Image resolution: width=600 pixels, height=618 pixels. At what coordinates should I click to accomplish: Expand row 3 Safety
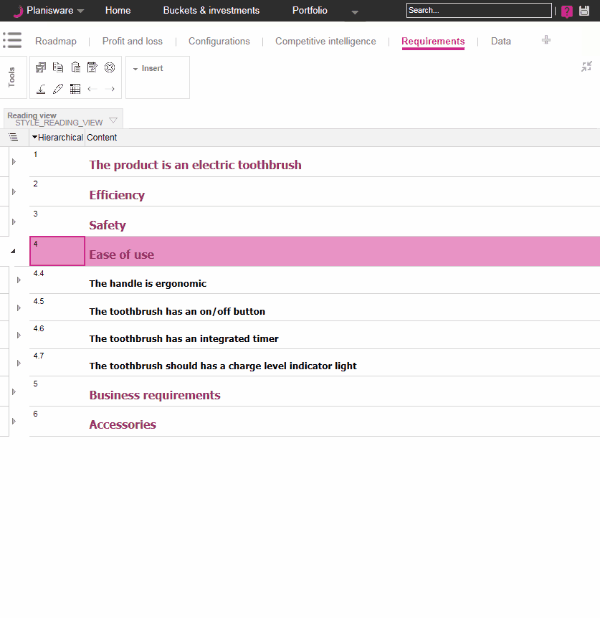pyautogui.click(x=14, y=222)
